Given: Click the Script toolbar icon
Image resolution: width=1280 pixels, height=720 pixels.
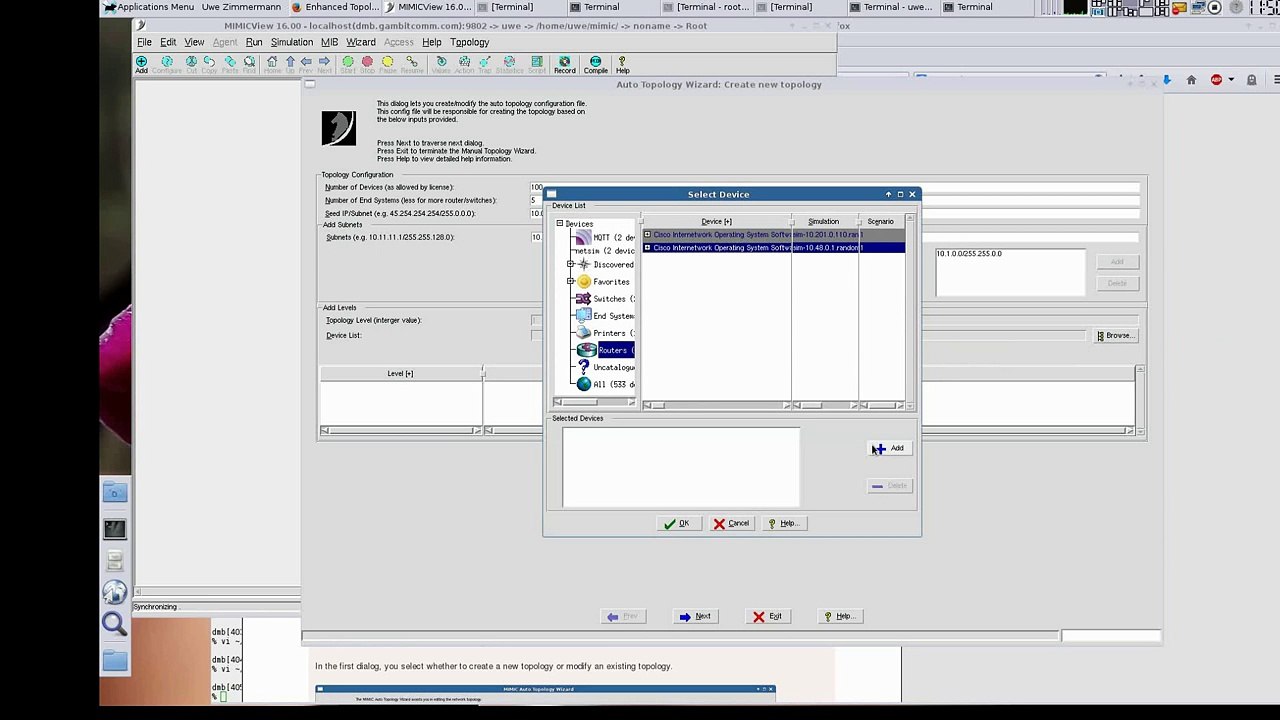Looking at the screenshot, I should (537, 64).
